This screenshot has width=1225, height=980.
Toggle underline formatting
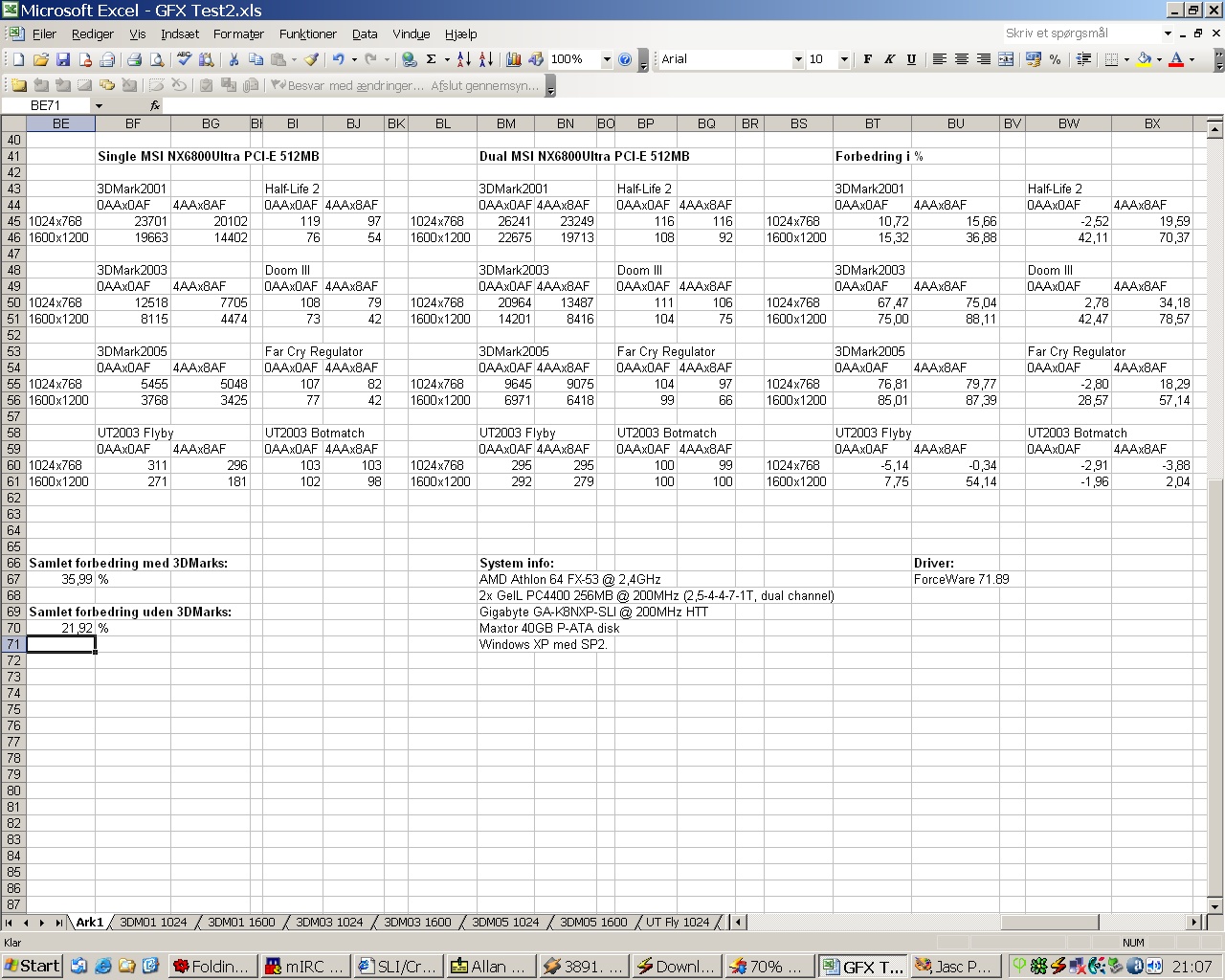[x=911, y=59]
